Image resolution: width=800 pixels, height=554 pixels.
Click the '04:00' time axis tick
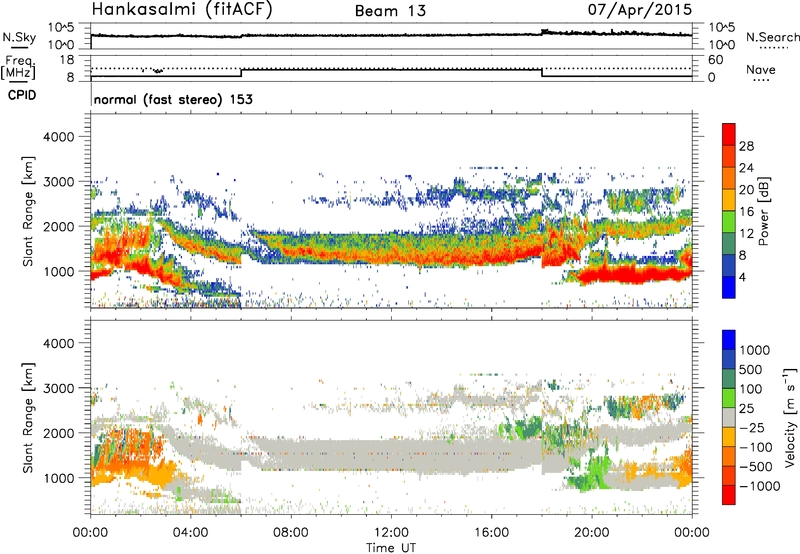pyautogui.click(x=190, y=533)
